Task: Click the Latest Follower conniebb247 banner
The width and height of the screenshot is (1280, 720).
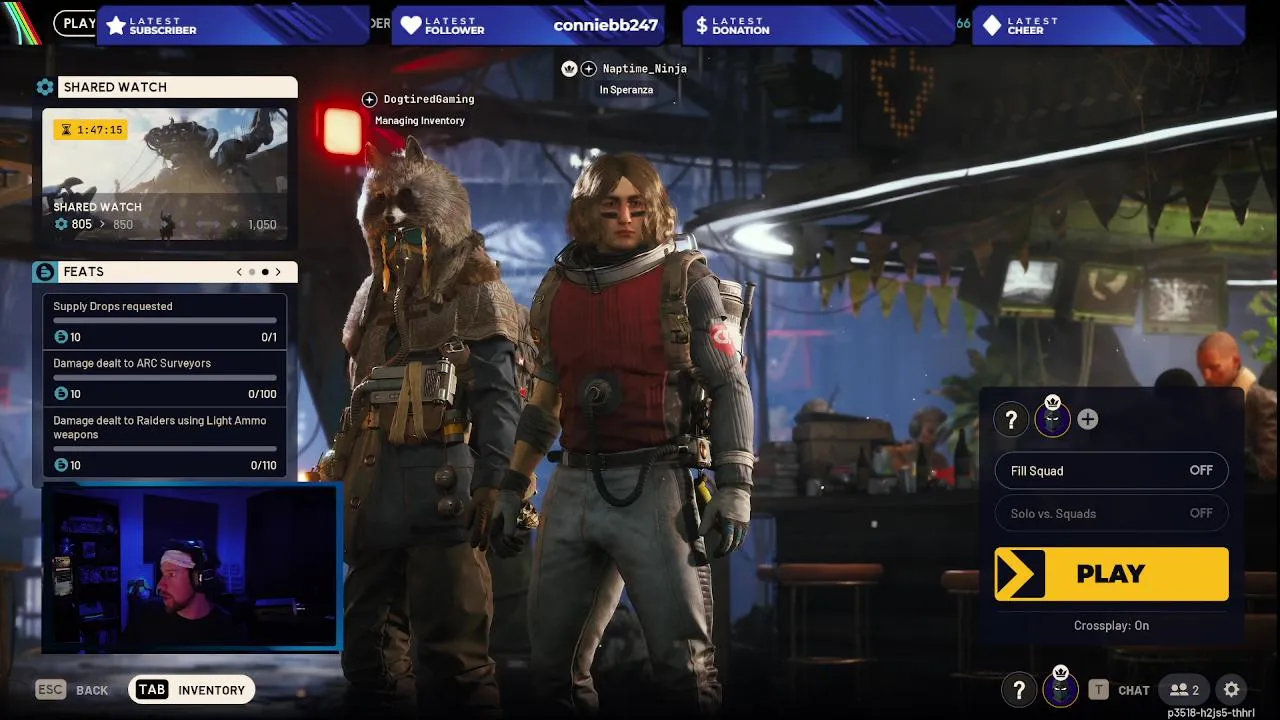Action: click(x=530, y=24)
